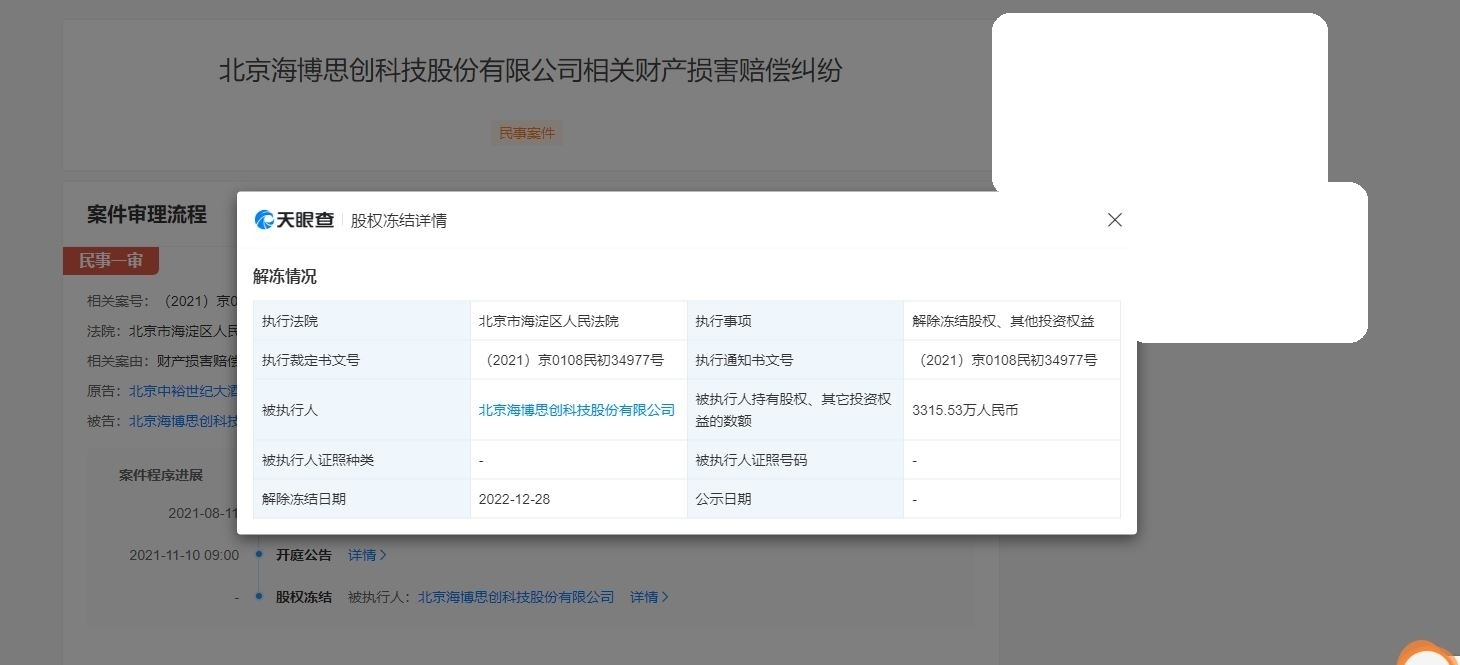Select amount 3315.53万人民币
This screenshot has height=665, width=1460.
(965, 410)
